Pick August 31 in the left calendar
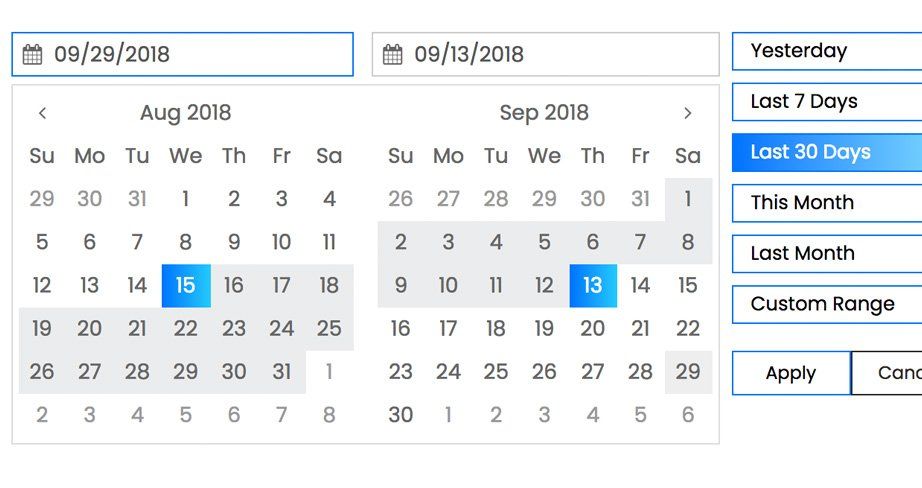Viewport: 922px width, 488px height. 282,372
